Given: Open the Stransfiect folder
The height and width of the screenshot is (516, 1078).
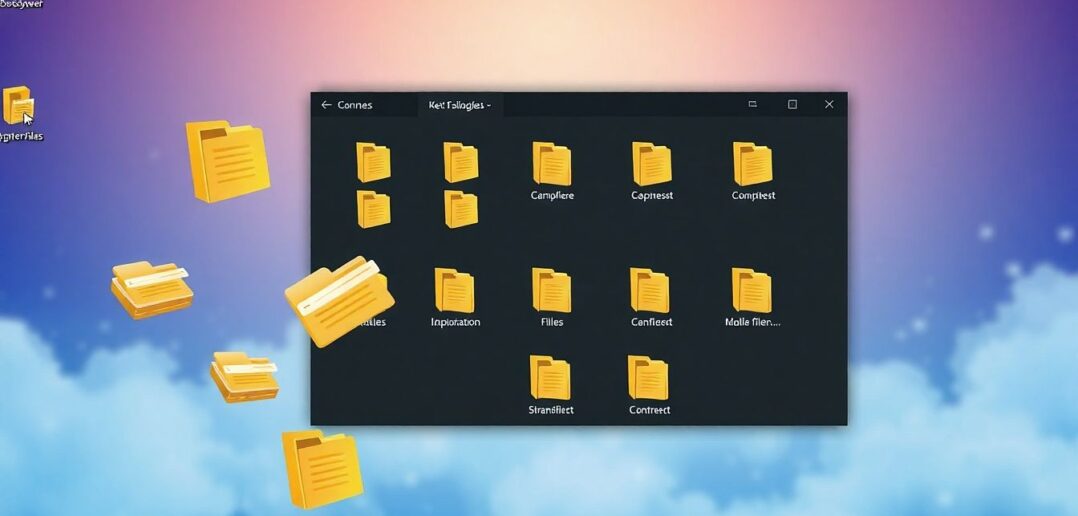Looking at the screenshot, I should (550, 379).
